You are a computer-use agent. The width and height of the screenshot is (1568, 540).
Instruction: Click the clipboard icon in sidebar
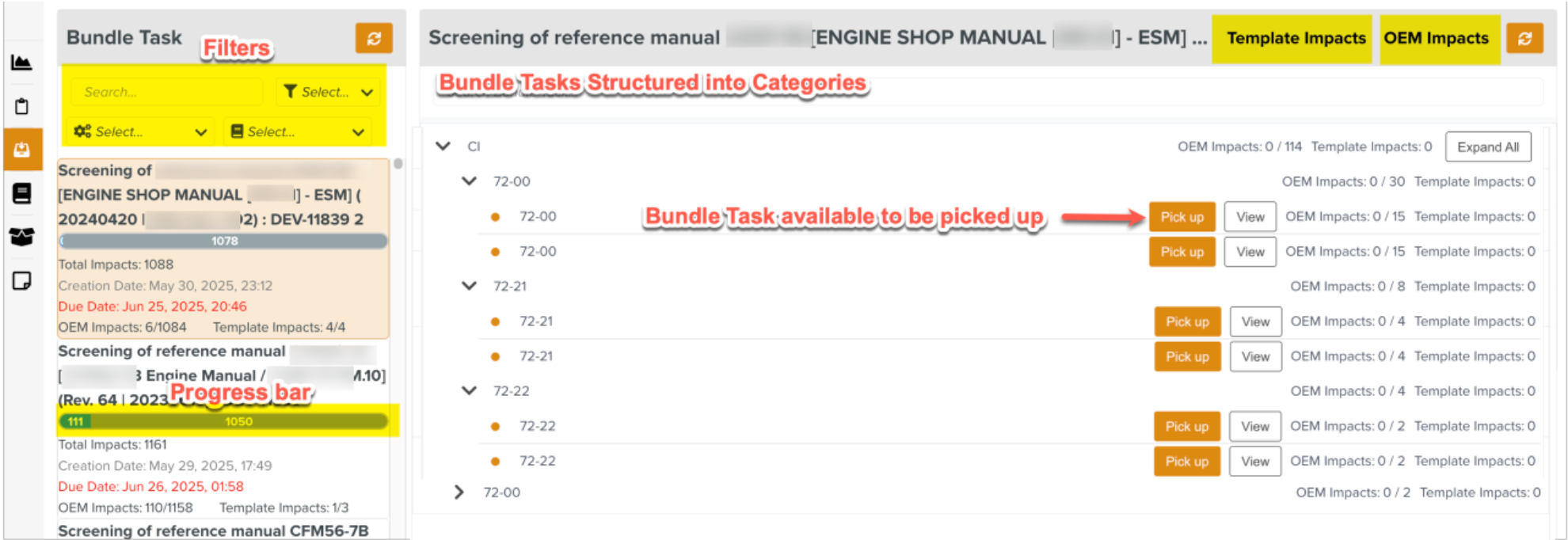[21, 106]
